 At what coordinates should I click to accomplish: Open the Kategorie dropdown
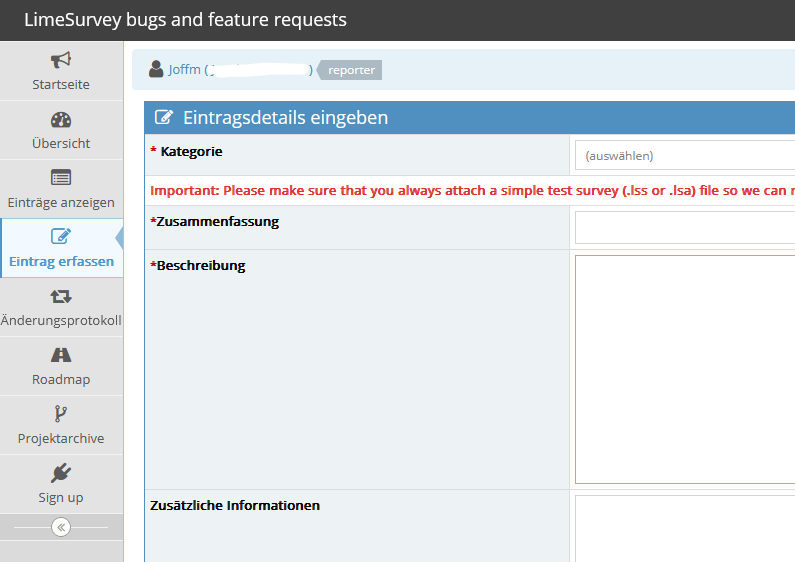(684, 156)
